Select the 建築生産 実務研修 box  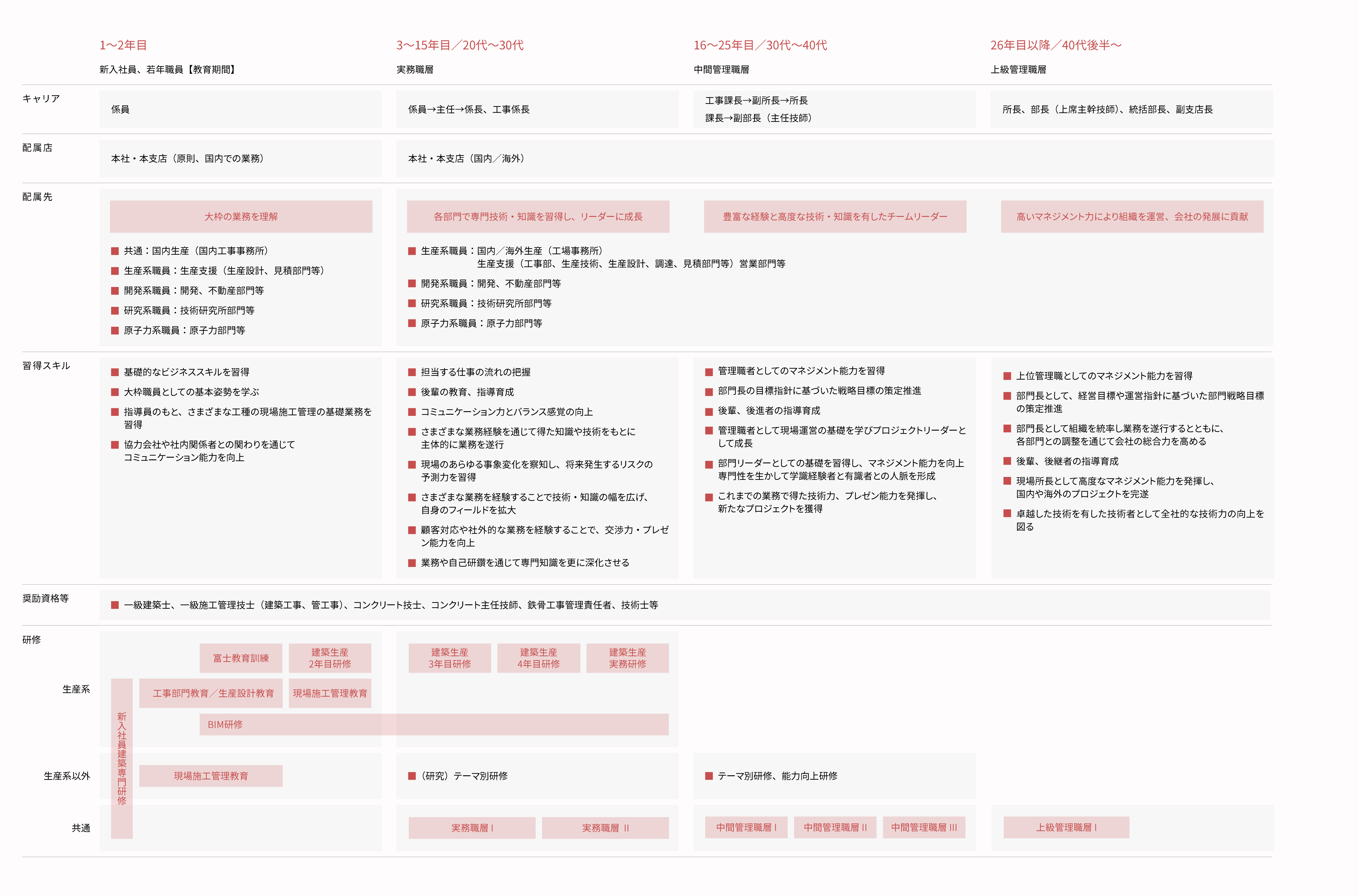pos(627,658)
